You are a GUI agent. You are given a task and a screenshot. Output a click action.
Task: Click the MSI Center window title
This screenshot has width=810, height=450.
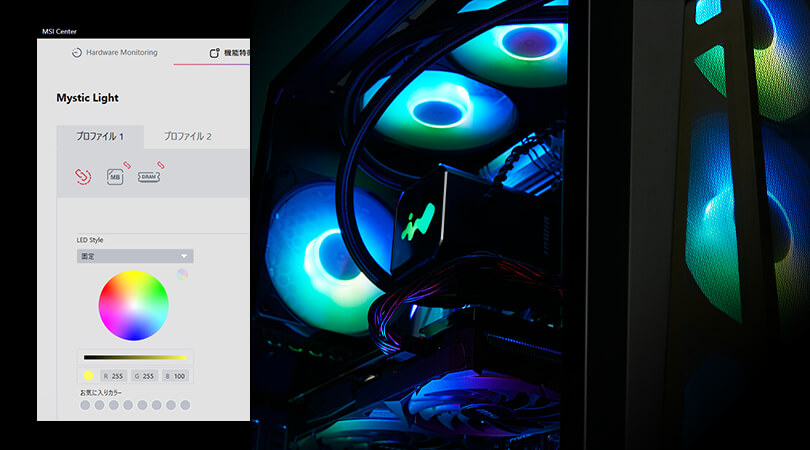click(x=59, y=32)
